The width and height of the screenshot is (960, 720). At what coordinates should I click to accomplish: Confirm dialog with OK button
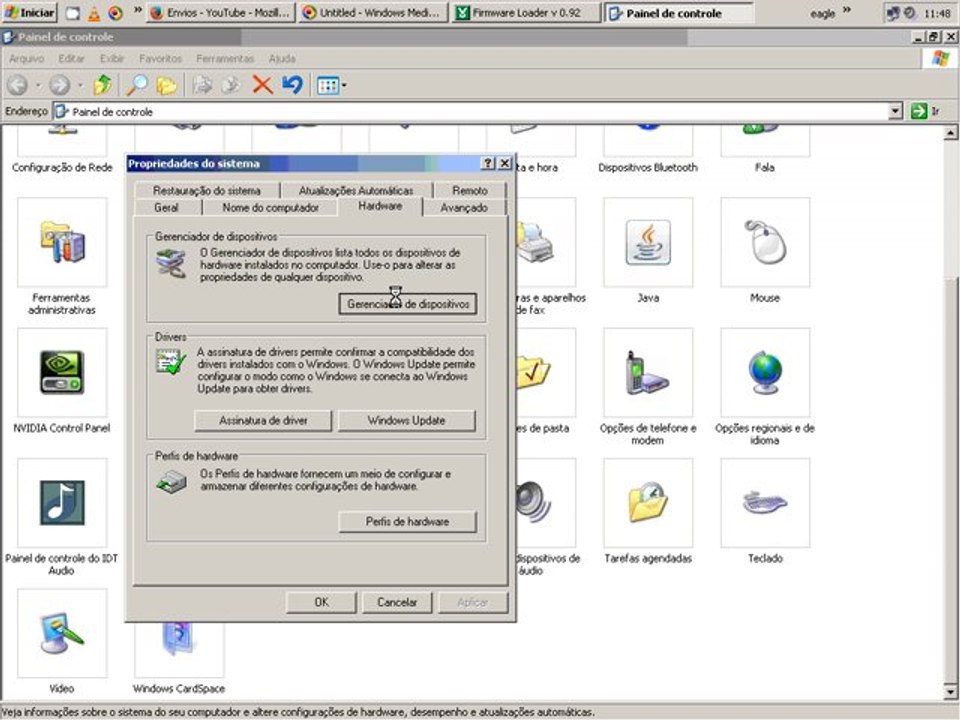pos(321,602)
